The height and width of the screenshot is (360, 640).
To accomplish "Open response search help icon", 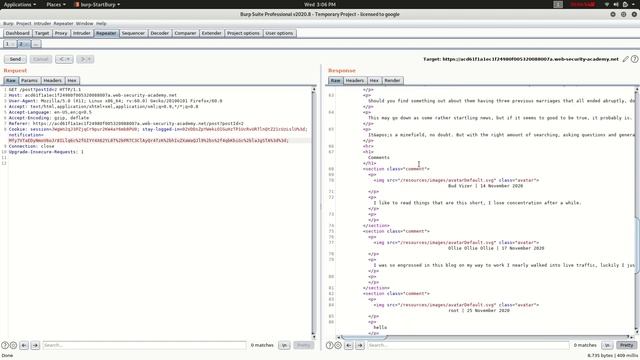I will click(x=329, y=345).
